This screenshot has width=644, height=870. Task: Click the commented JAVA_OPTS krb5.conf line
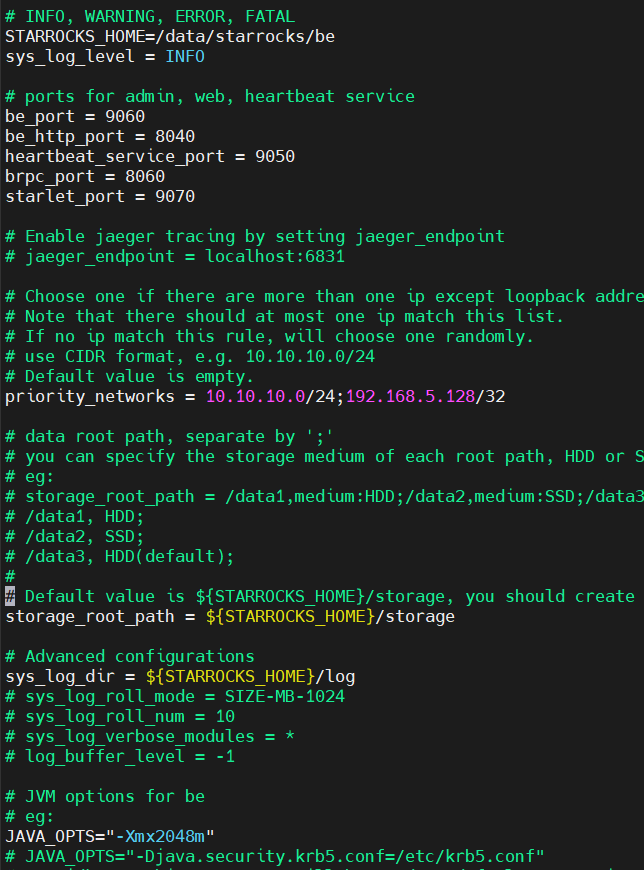(275, 856)
